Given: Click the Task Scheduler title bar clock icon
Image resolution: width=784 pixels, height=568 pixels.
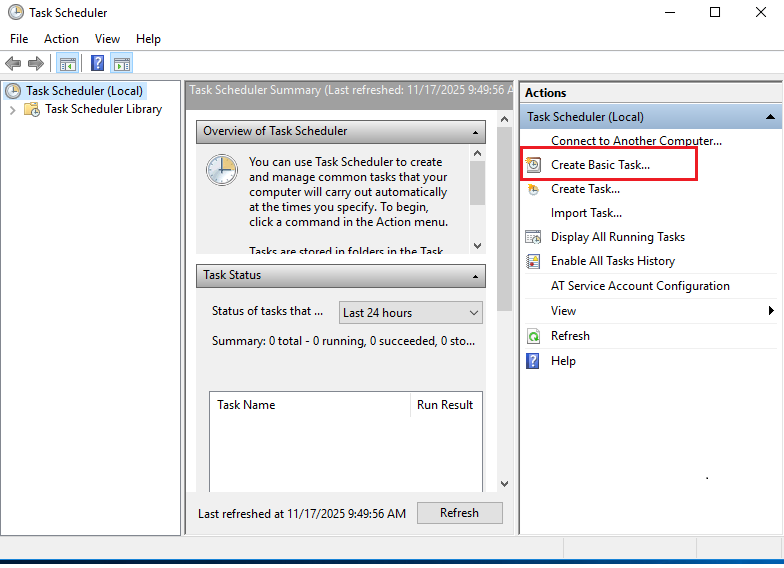Looking at the screenshot, I should tap(16, 12).
